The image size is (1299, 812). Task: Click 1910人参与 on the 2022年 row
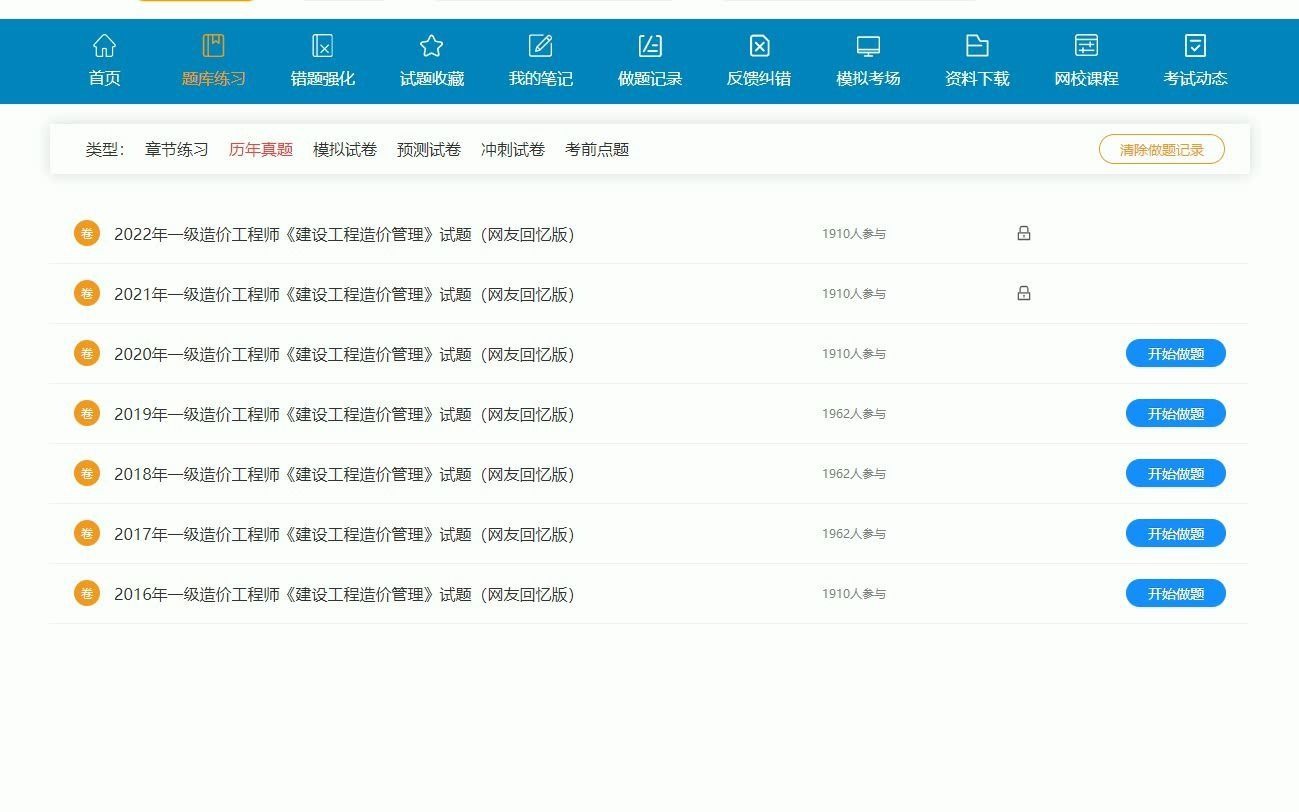[x=854, y=234]
